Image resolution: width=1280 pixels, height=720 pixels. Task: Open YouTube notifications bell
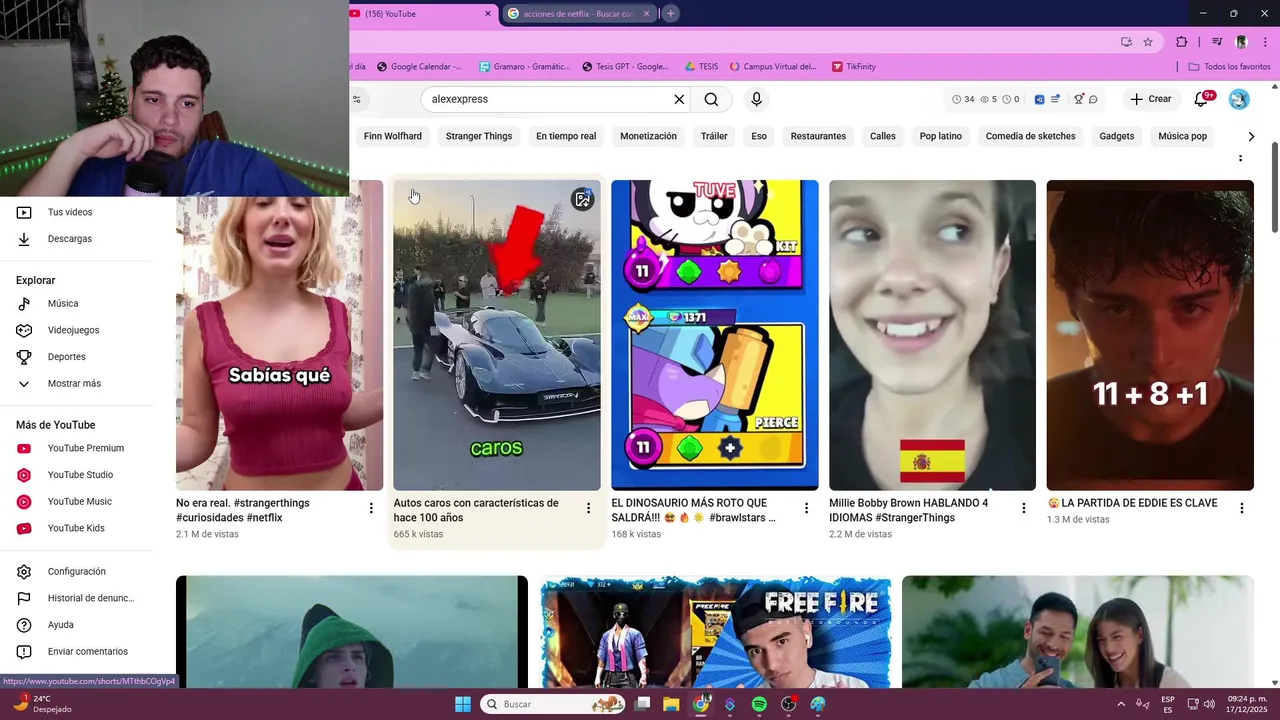tap(1203, 99)
